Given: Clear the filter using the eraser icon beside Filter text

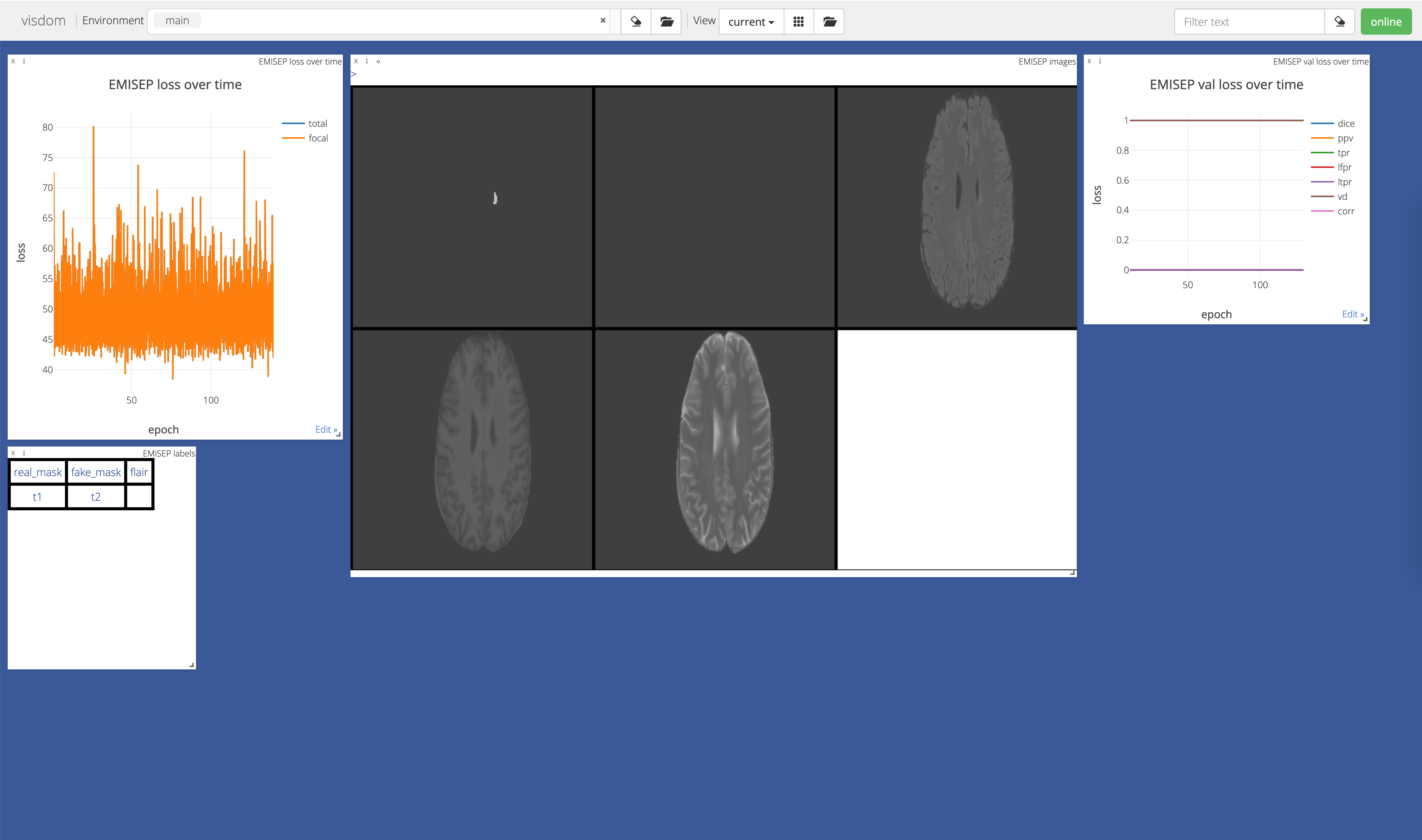Looking at the screenshot, I should click(1339, 22).
